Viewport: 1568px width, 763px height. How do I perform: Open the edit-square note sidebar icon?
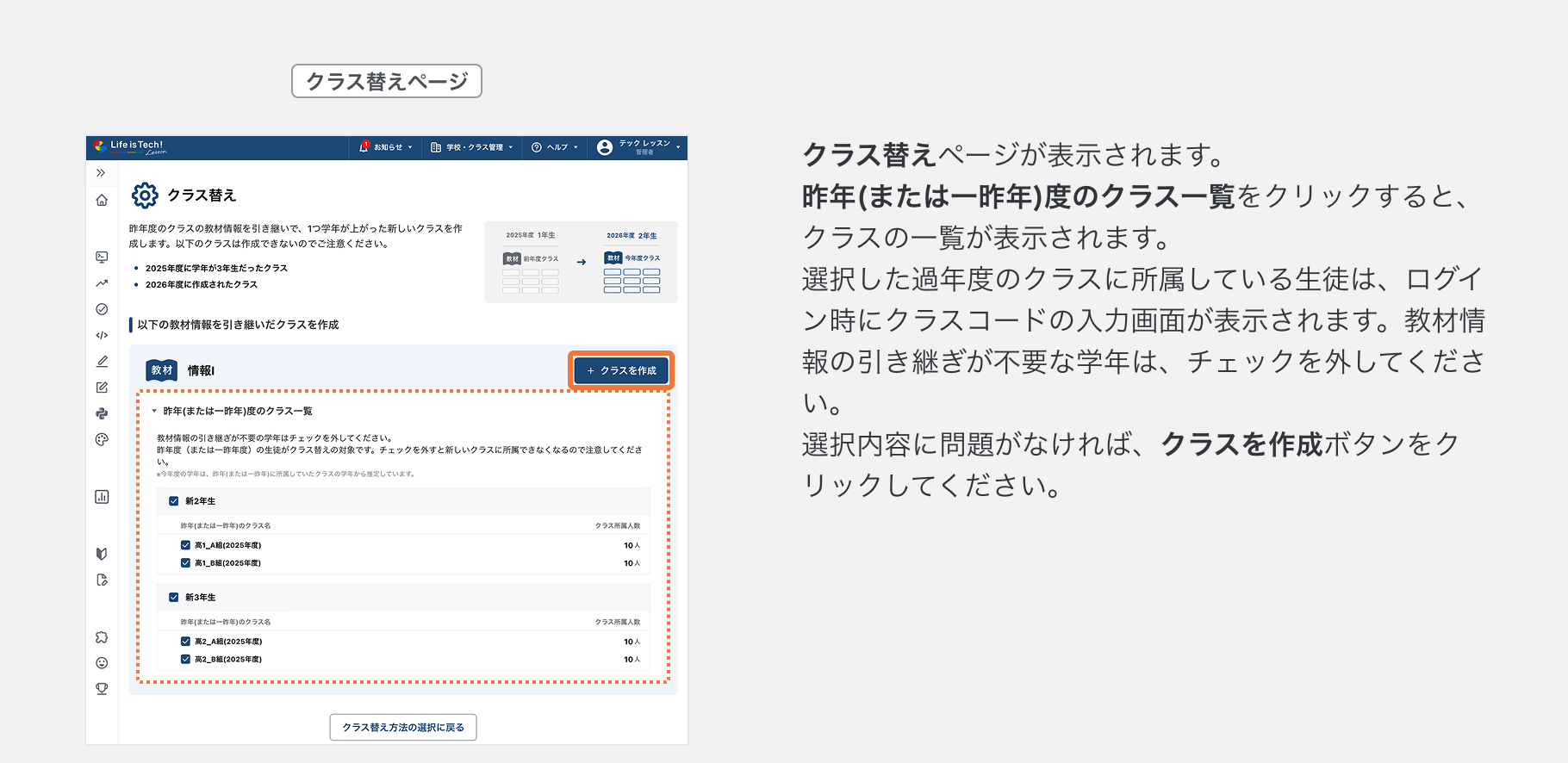click(x=102, y=388)
